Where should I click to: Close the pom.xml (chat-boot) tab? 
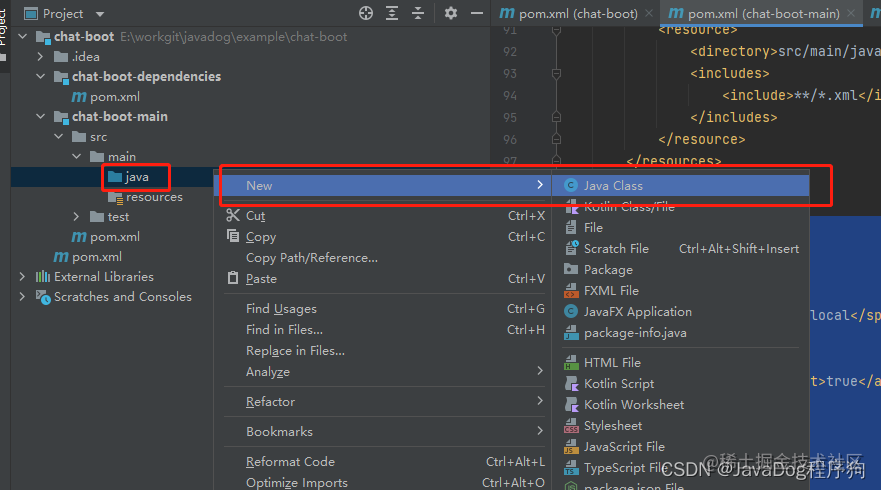coord(649,13)
